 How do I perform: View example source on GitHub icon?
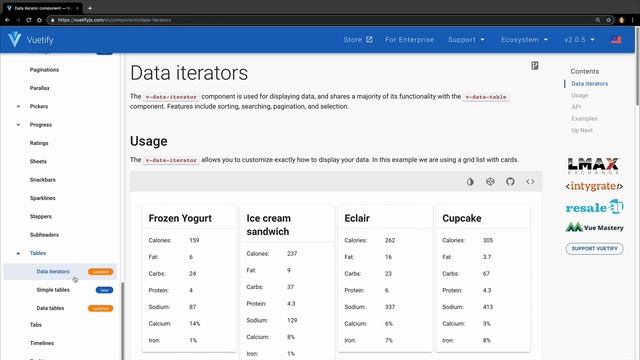[x=510, y=182]
